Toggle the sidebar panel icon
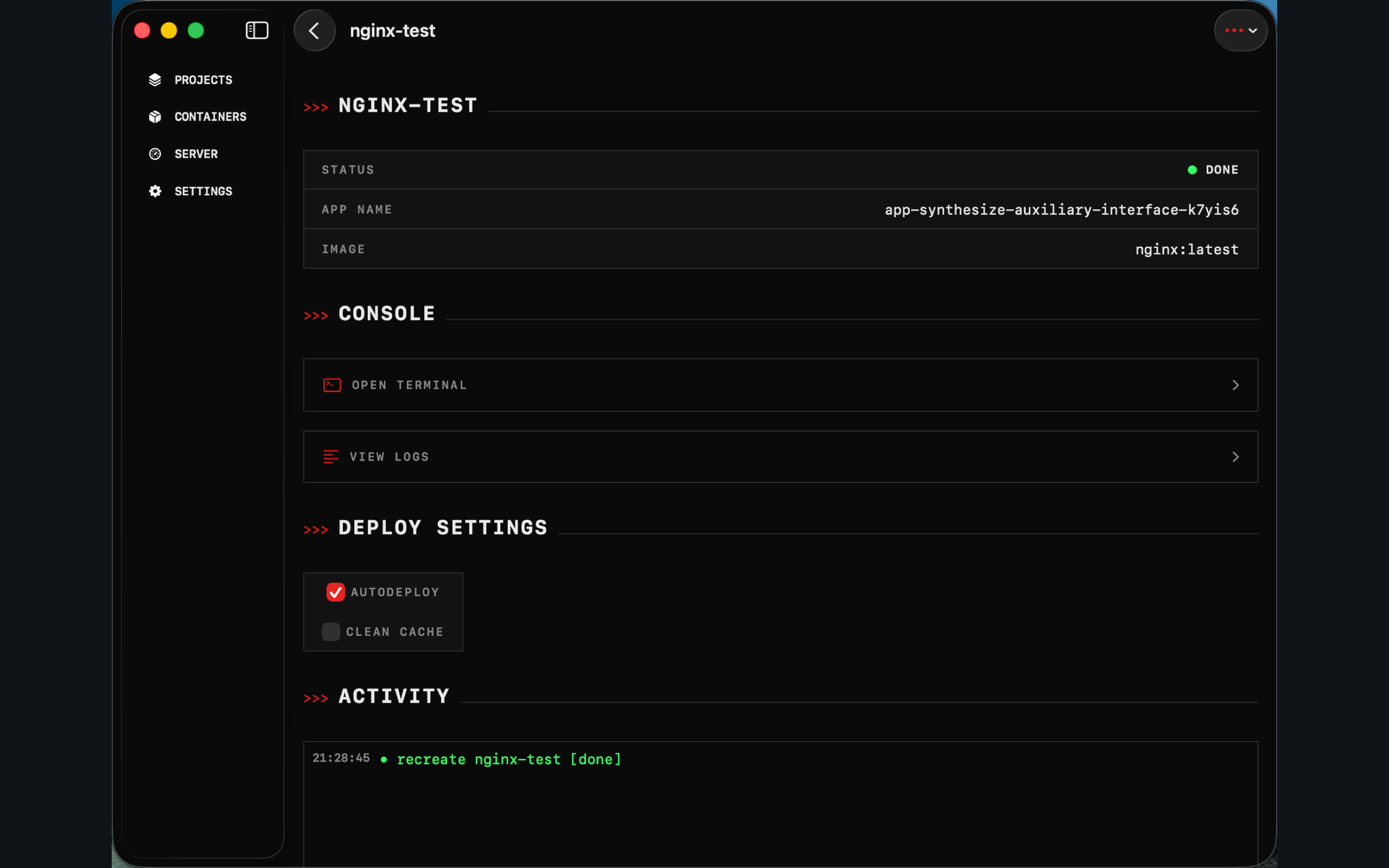 click(x=257, y=30)
